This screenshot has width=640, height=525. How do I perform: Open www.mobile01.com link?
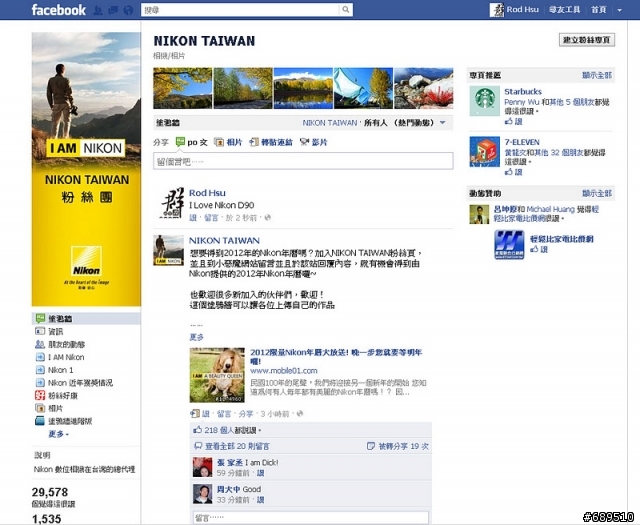click(284, 371)
